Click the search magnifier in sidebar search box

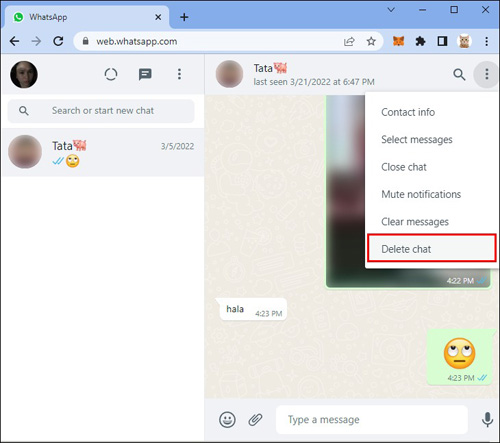(24, 111)
